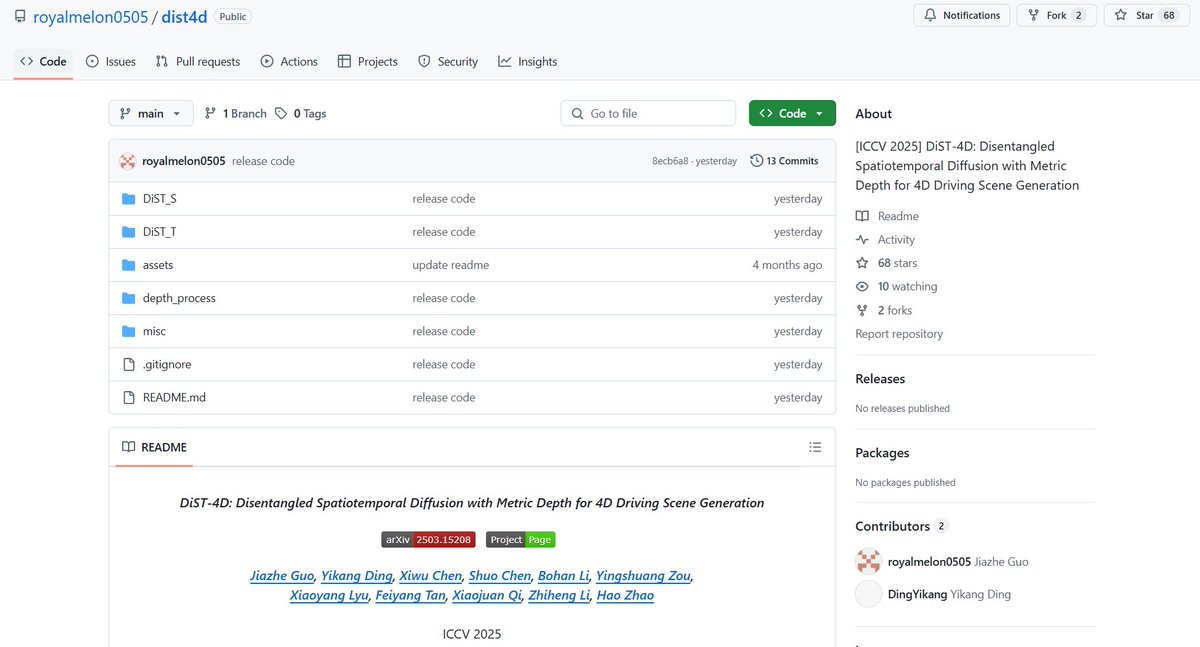This screenshot has width=1200, height=647.
Task: Click file icon of README.md row
Action: click(128, 397)
